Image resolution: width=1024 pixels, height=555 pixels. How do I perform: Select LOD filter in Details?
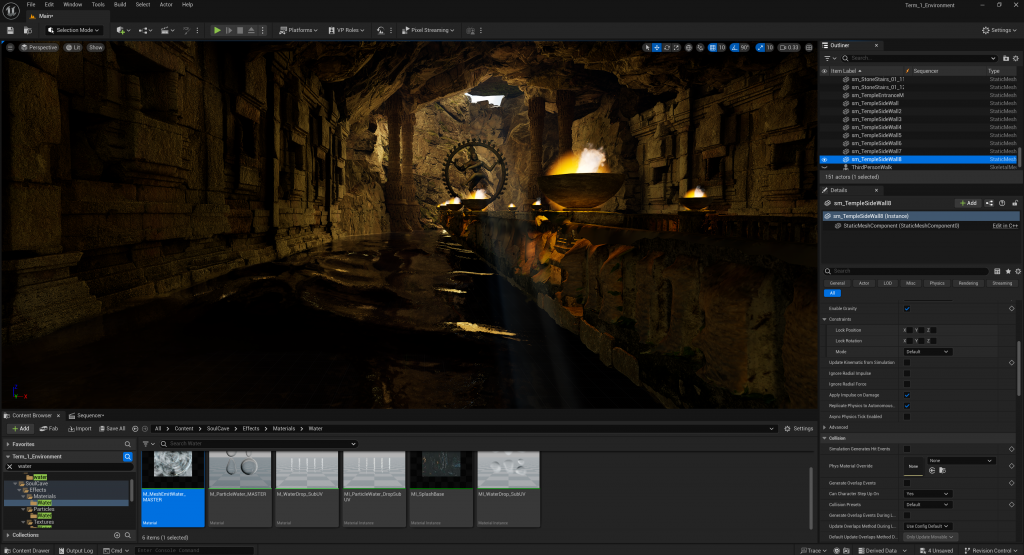(888, 283)
